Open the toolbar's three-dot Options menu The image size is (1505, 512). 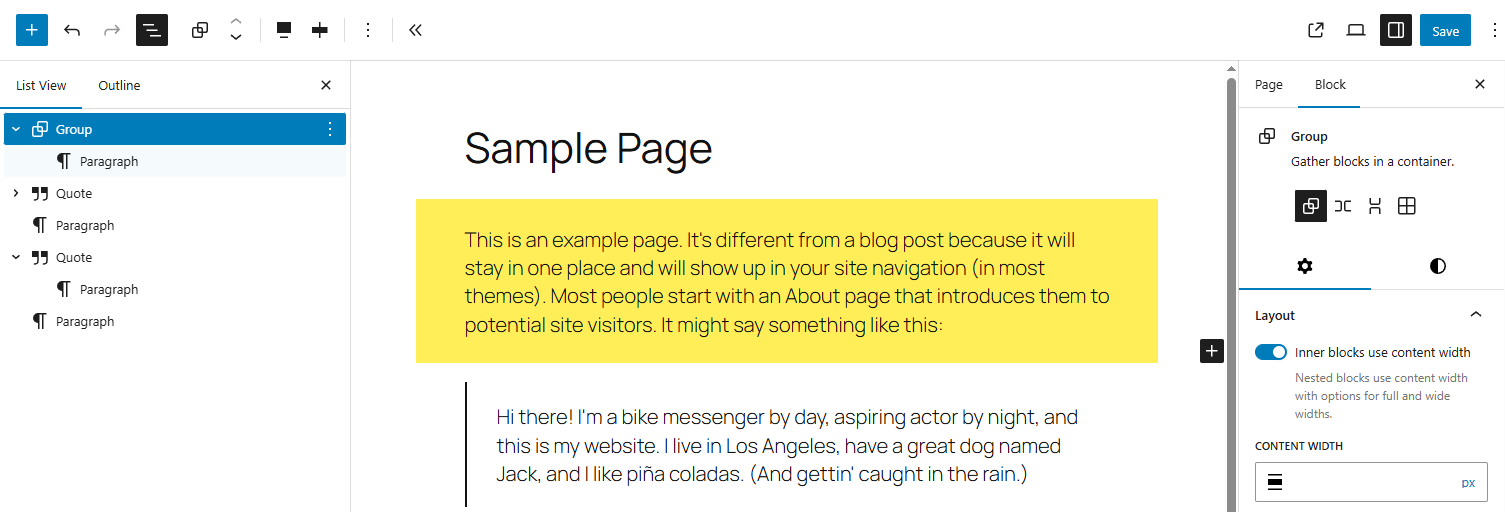coord(367,30)
